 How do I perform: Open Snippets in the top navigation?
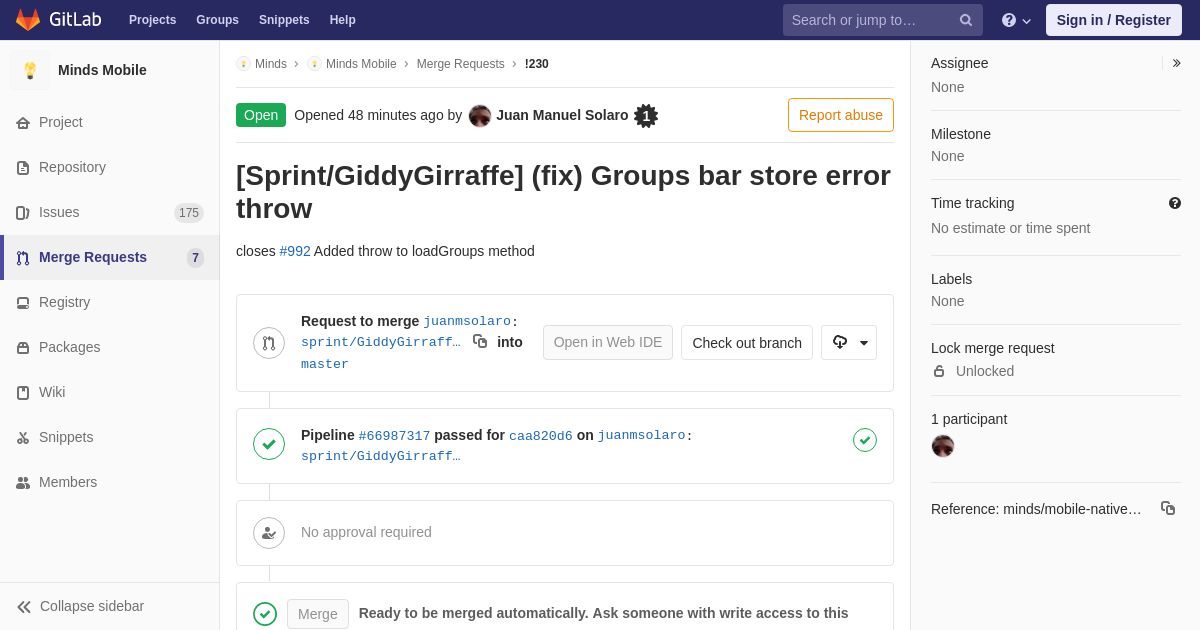point(284,20)
